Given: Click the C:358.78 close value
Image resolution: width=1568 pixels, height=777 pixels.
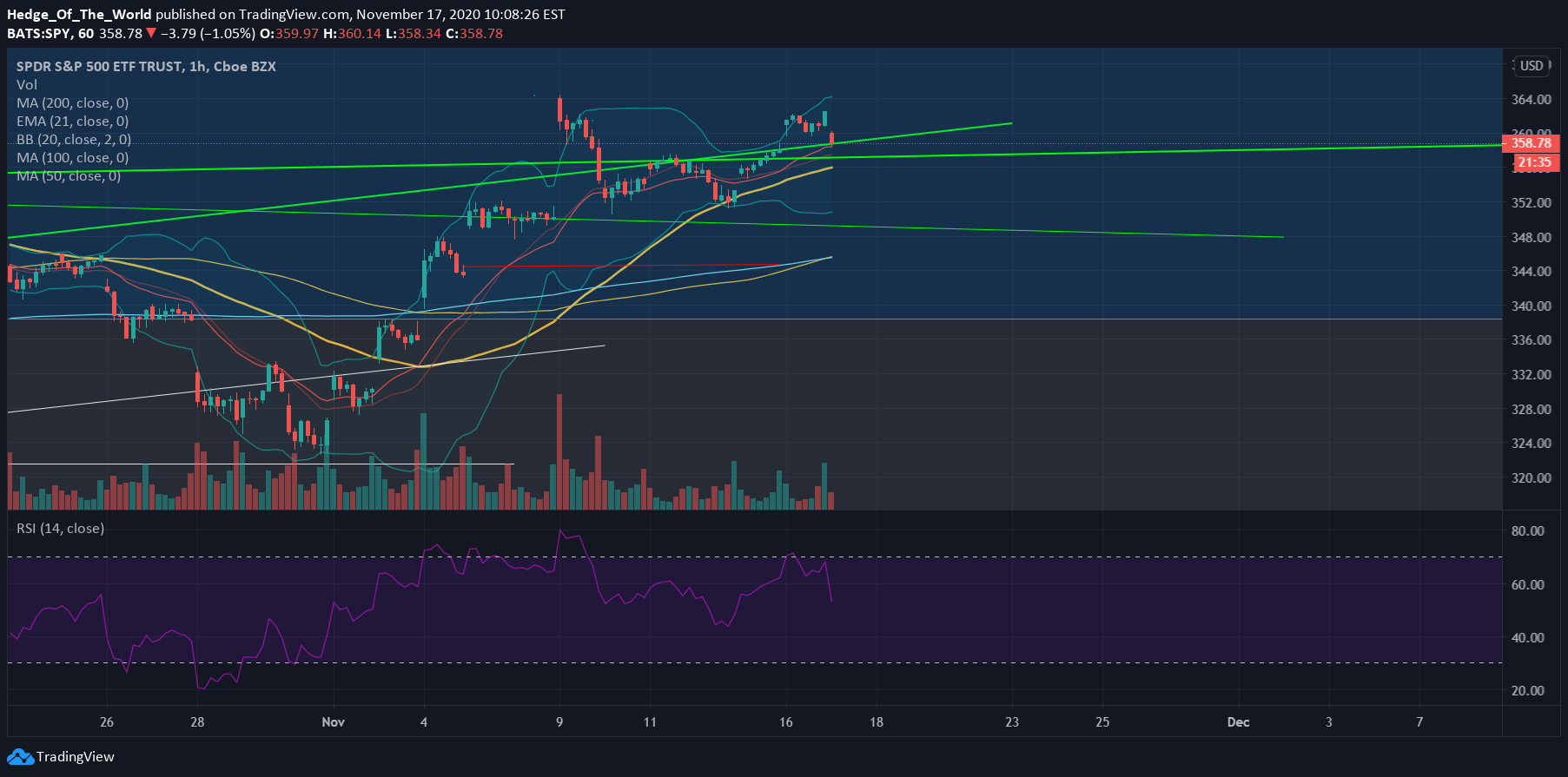Looking at the screenshot, I should coord(474,34).
